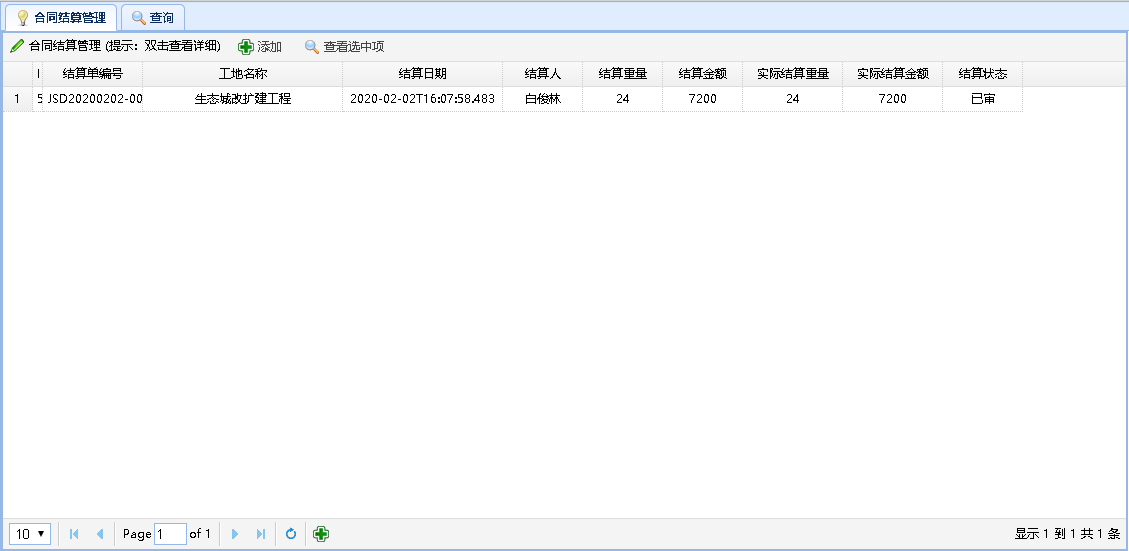
Task: Click the 实际结算重量 column header
Action: coord(793,73)
